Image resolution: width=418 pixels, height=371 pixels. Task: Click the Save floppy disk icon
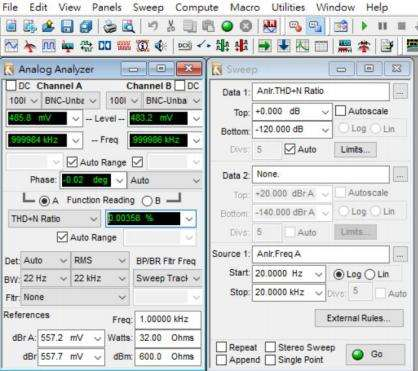point(67,26)
